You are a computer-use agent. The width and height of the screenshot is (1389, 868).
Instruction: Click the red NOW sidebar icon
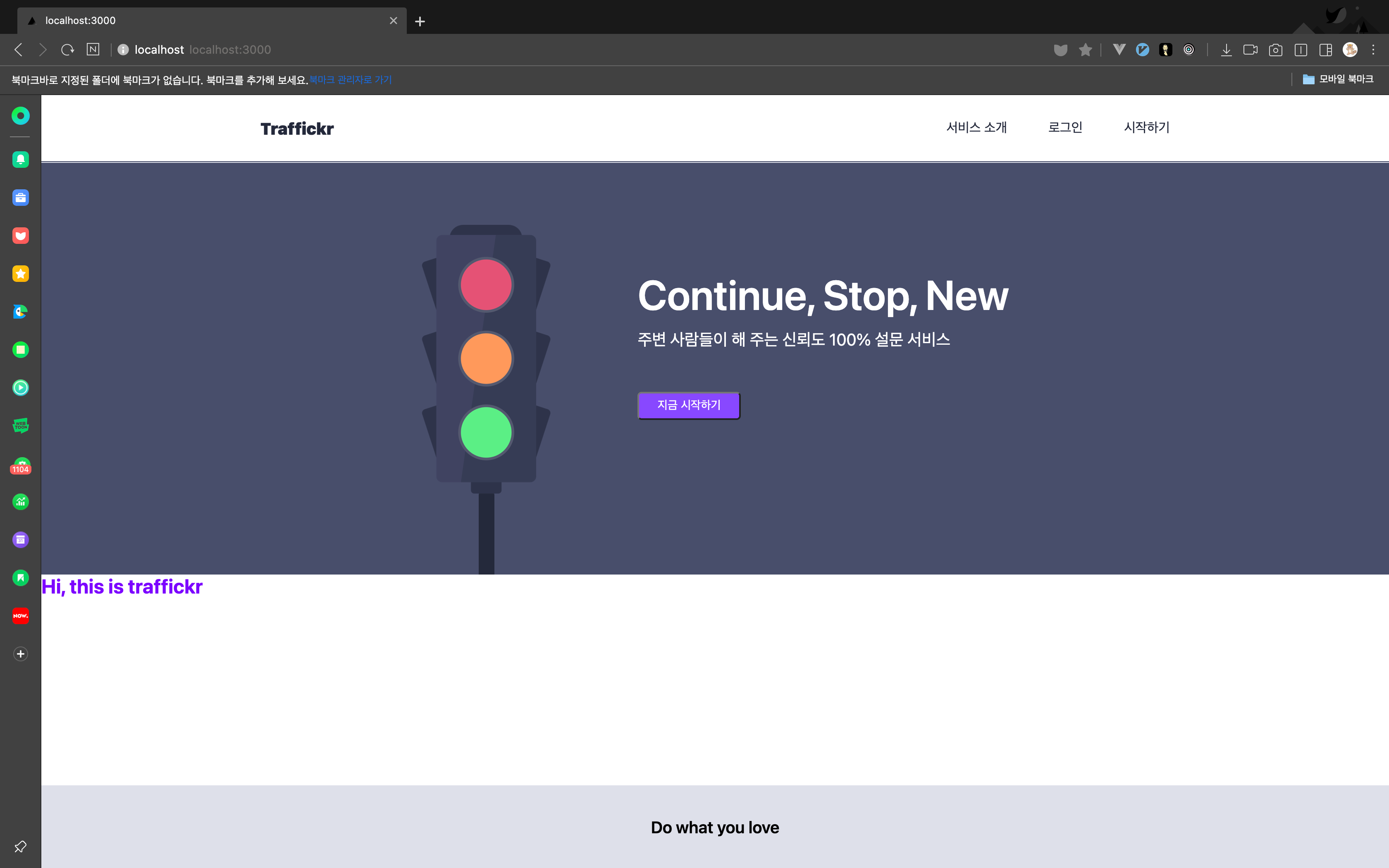coord(21,616)
